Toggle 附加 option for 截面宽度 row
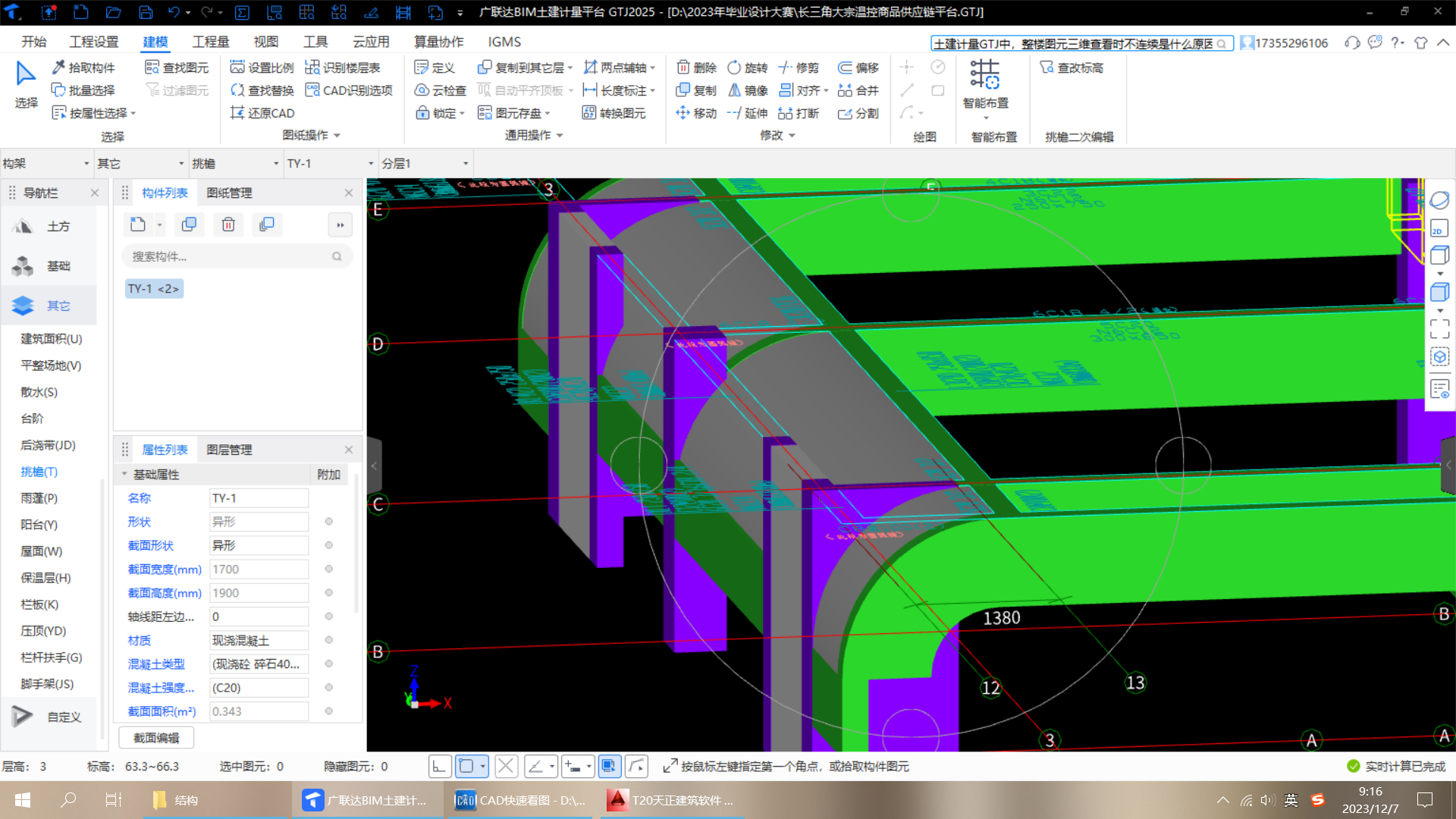Image resolution: width=1456 pixels, height=819 pixels. pyautogui.click(x=329, y=569)
